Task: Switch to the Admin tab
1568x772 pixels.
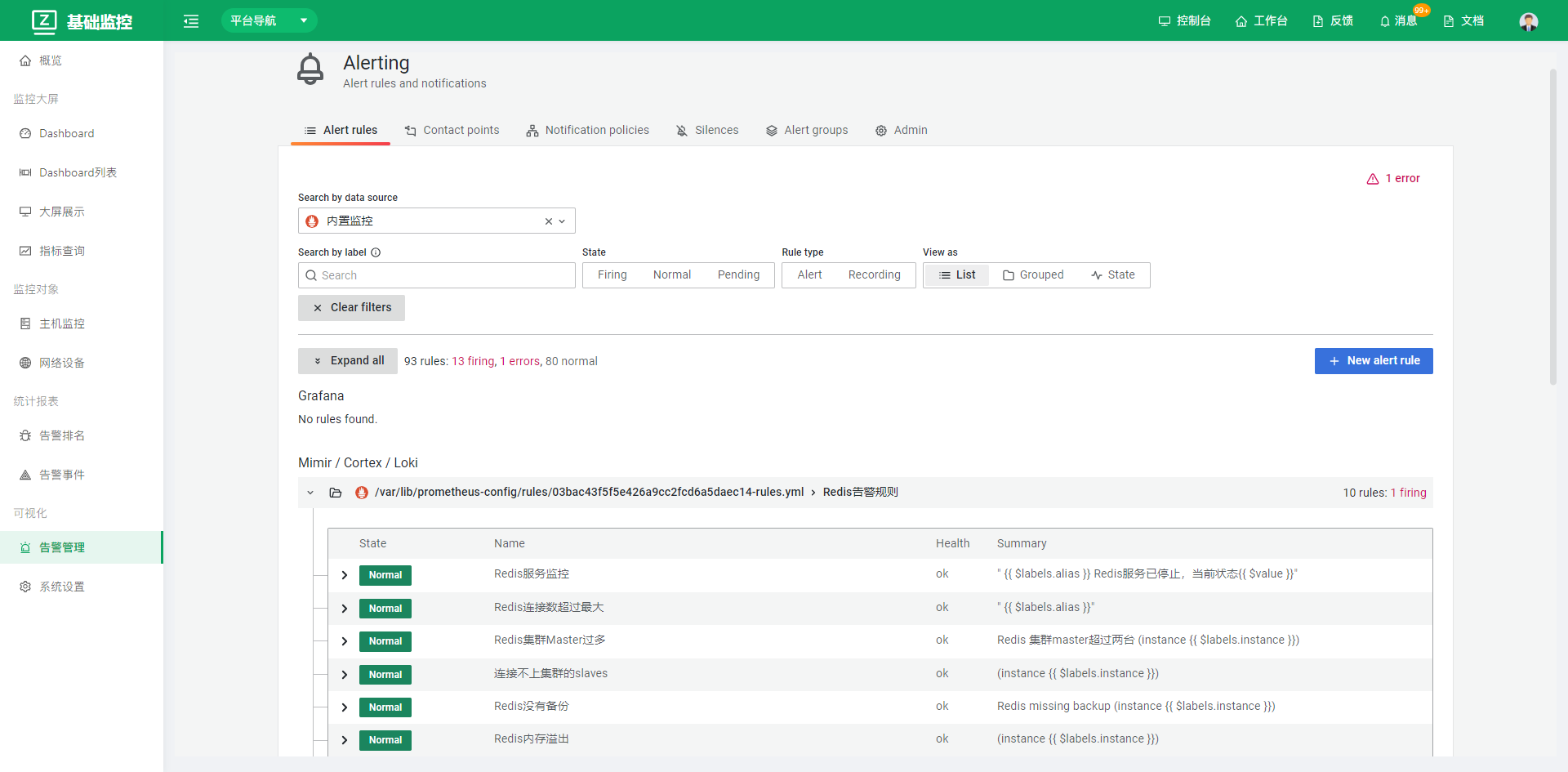Action: point(901,131)
